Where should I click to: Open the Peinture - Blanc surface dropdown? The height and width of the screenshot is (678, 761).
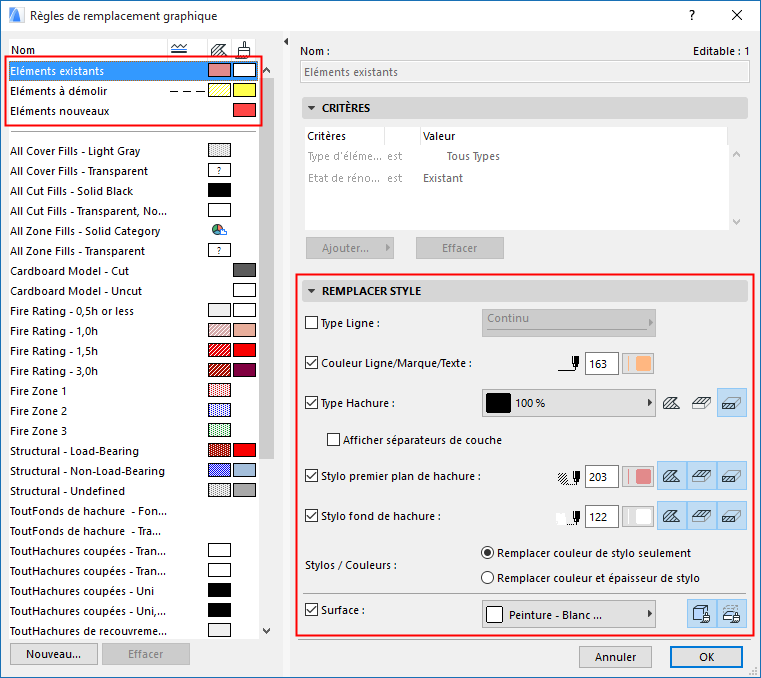click(568, 614)
